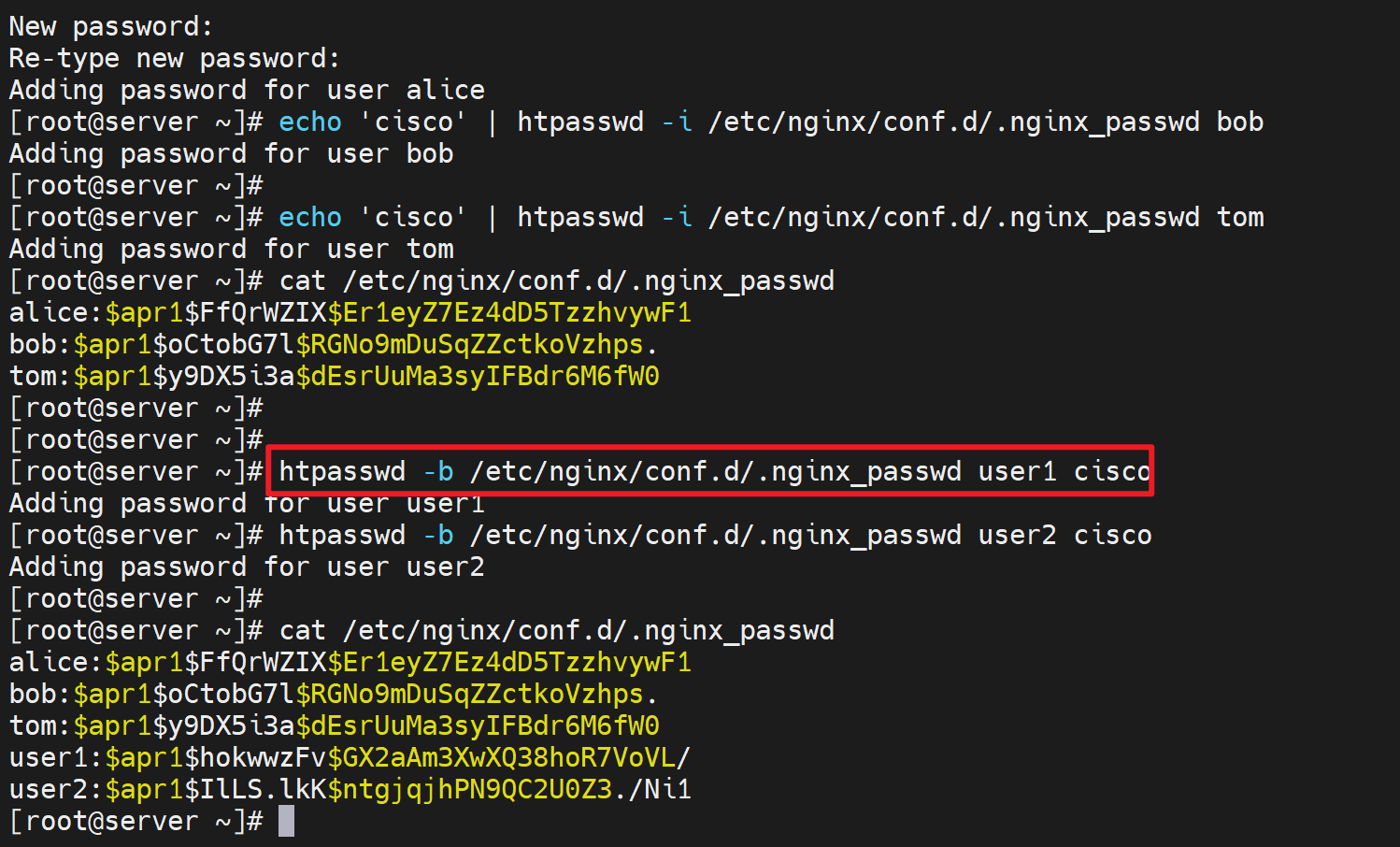The width and height of the screenshot is (1400, 847).
Task: Click the "New password:" prompt line
Action: click(110, 26)
